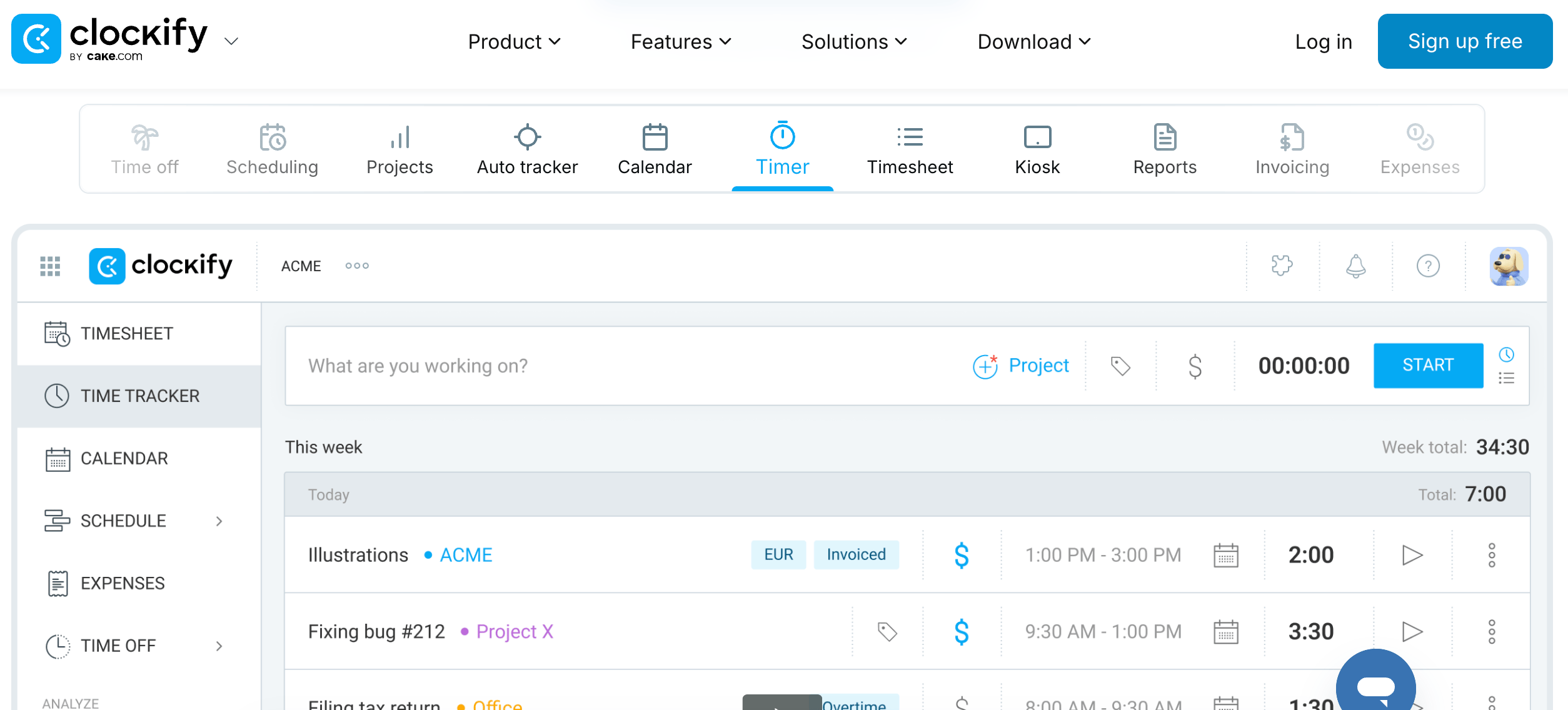Toggle billable status for Illustrations entry

[962, 555]
